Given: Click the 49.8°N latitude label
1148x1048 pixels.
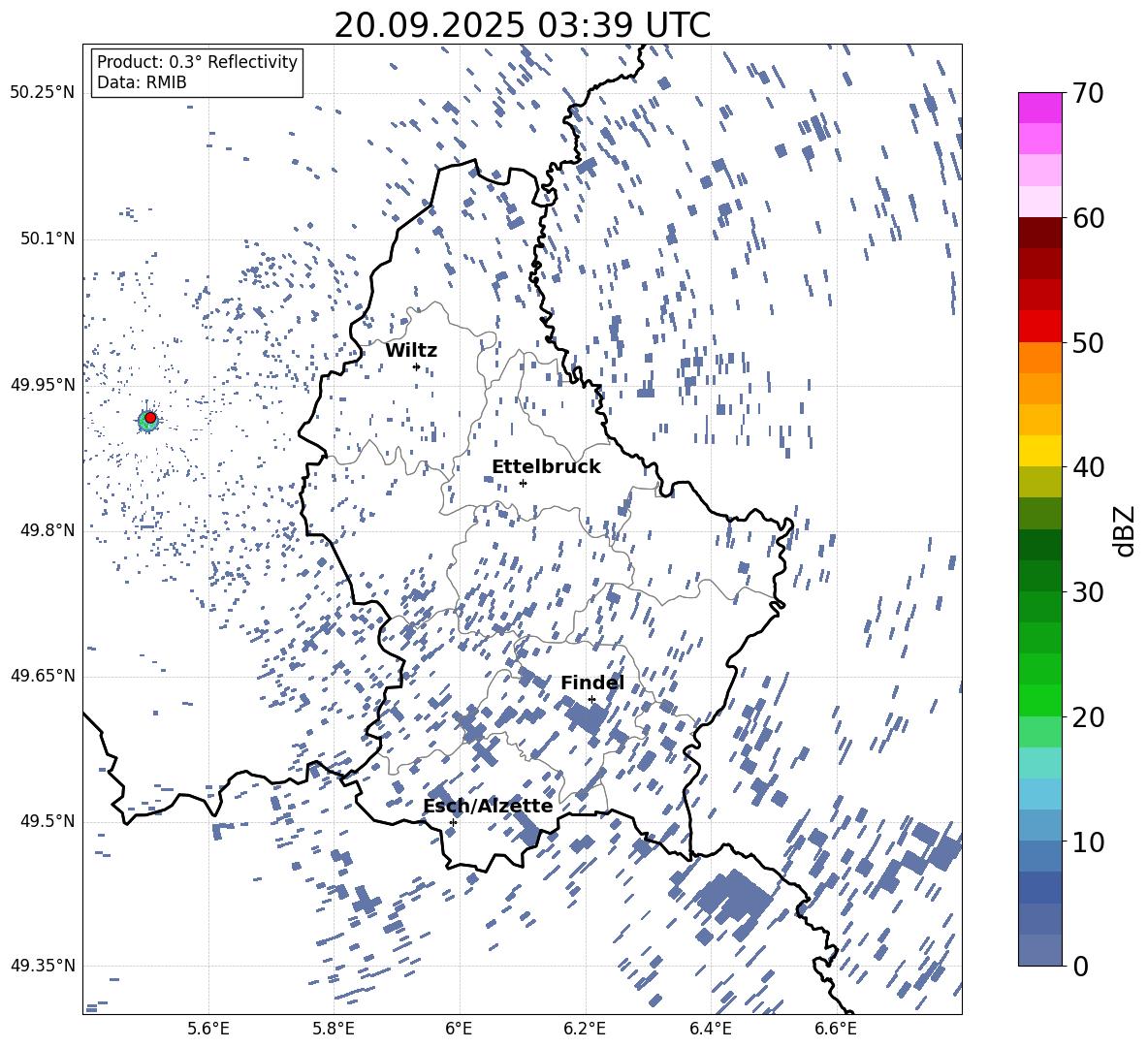Looking at the screenshot, I should pos(47,530).
